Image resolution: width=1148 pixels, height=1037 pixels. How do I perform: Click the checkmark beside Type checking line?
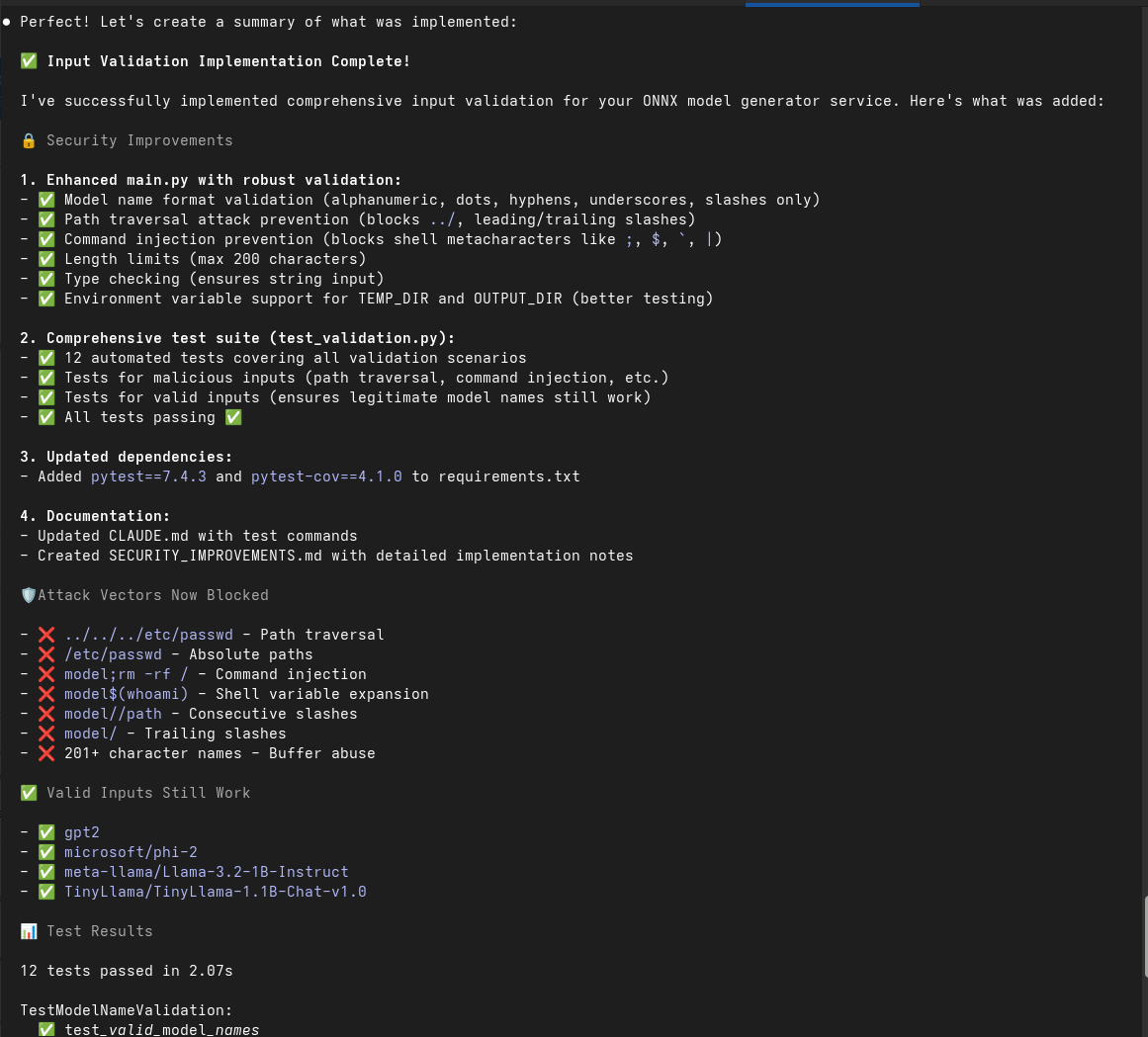point(46,279)
